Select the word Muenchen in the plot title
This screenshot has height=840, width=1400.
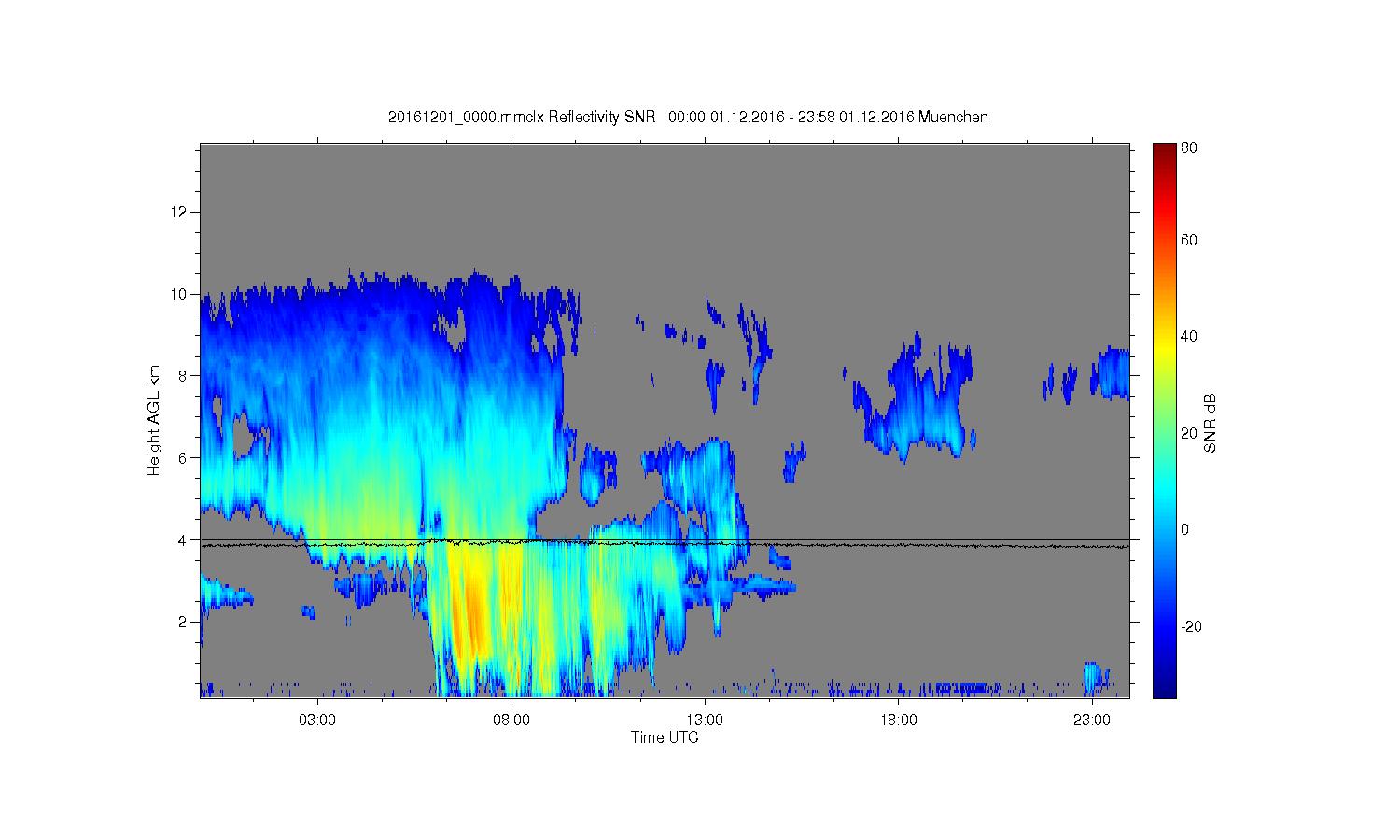[x=953, y=118]
